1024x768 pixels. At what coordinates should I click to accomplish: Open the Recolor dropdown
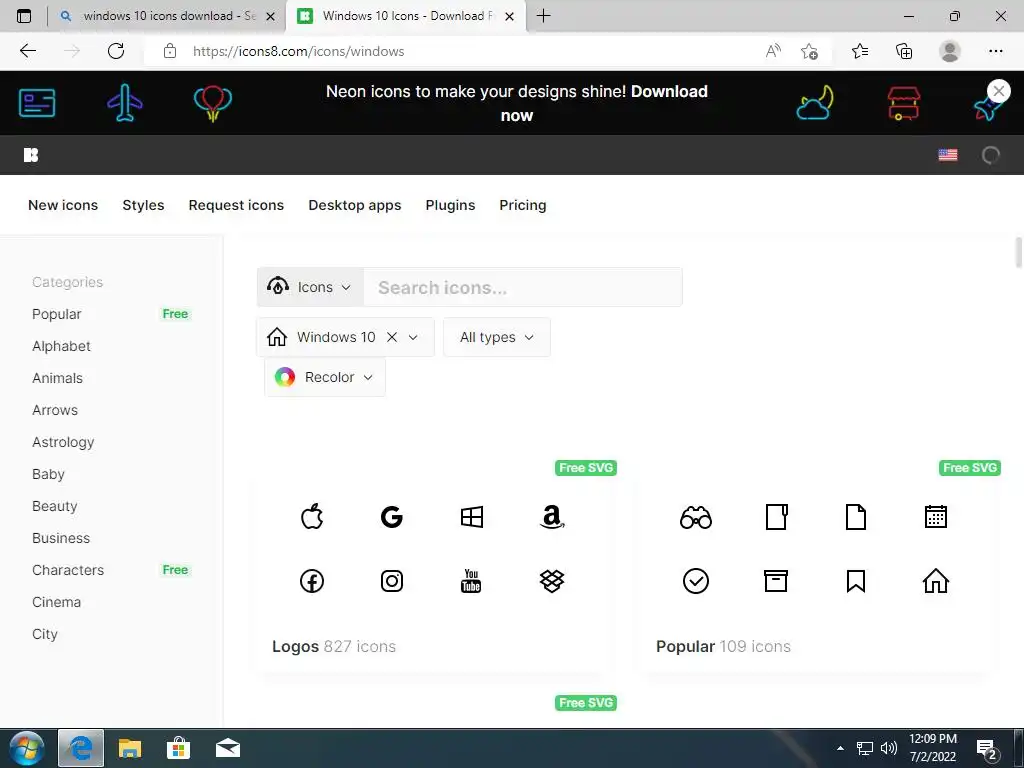(325, 377)
